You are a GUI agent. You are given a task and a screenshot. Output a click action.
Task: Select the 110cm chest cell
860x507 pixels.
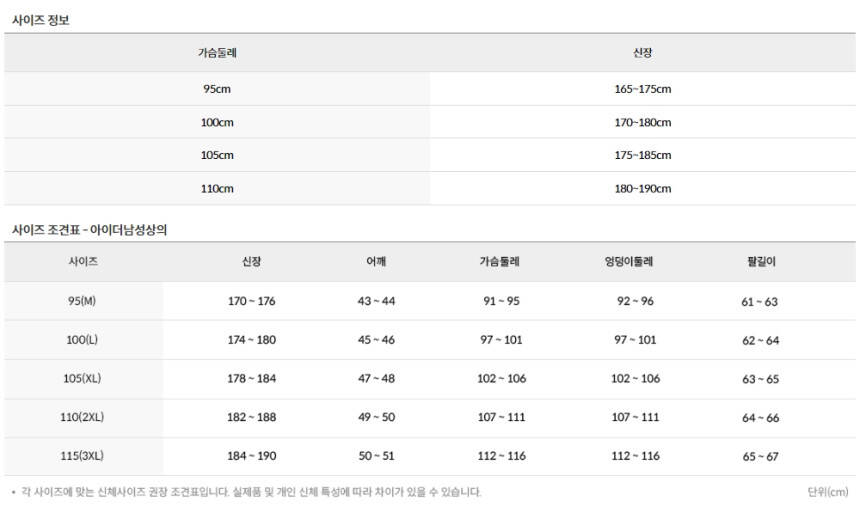(x=217, y=188)
